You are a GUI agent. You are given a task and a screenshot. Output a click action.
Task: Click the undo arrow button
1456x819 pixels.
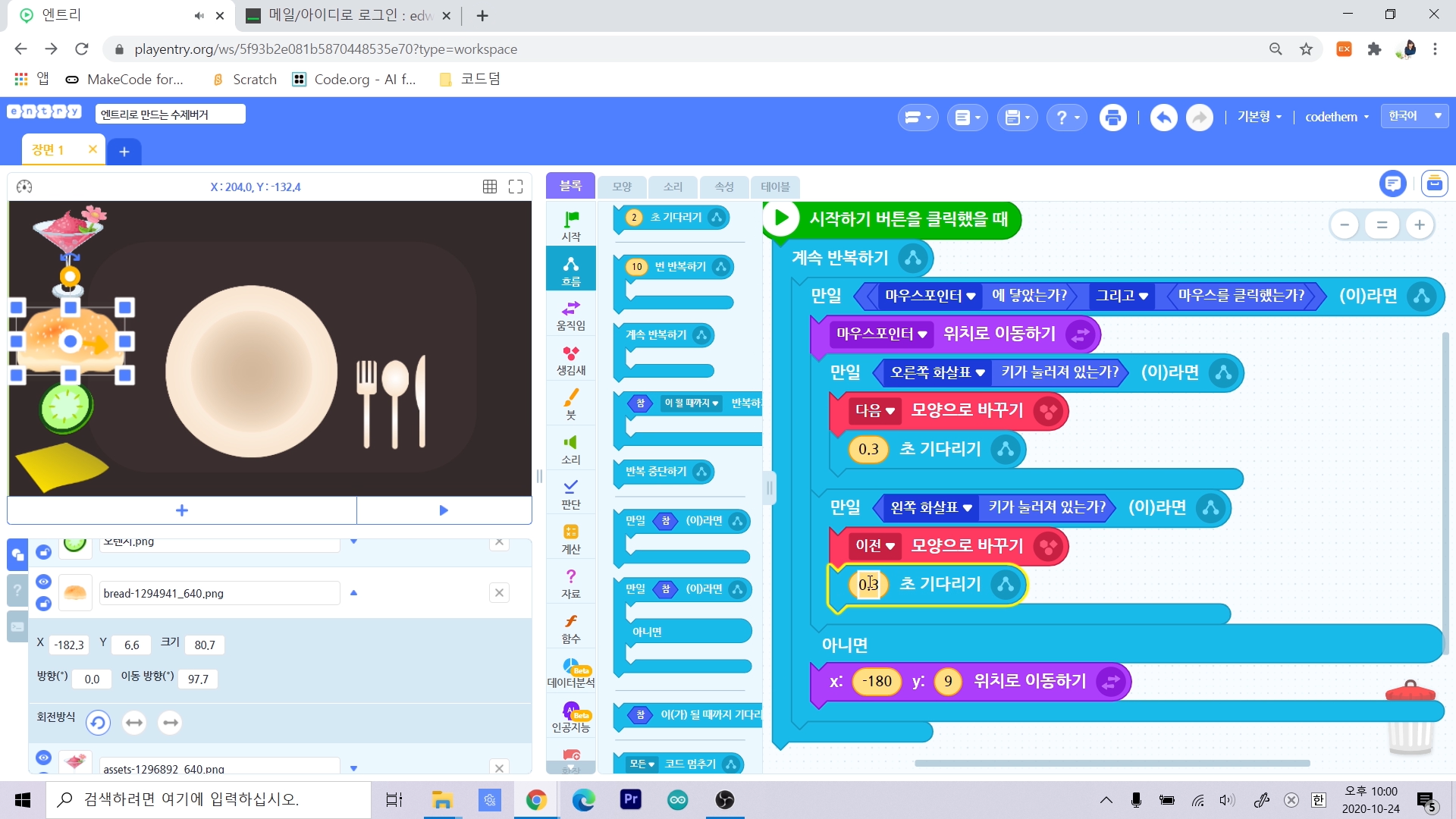click(x=1163, y=118)
